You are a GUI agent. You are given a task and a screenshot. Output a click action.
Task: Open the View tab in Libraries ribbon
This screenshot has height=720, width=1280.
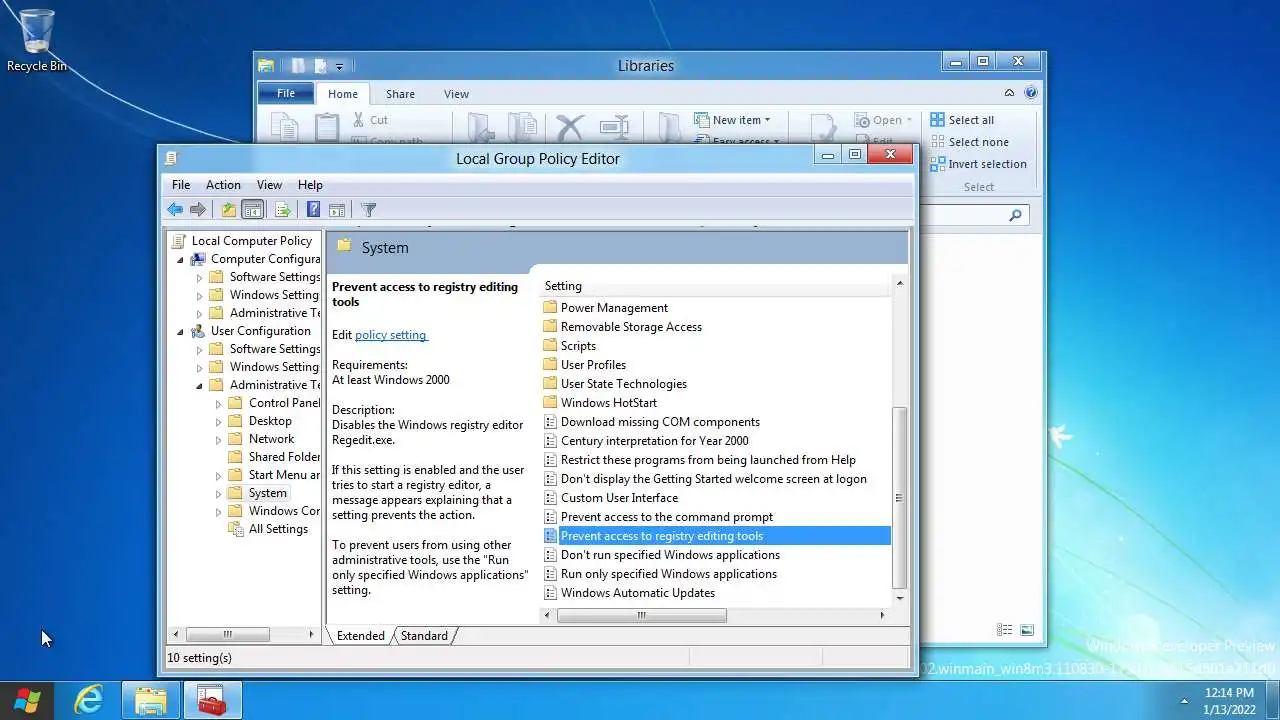click(456, 94)
